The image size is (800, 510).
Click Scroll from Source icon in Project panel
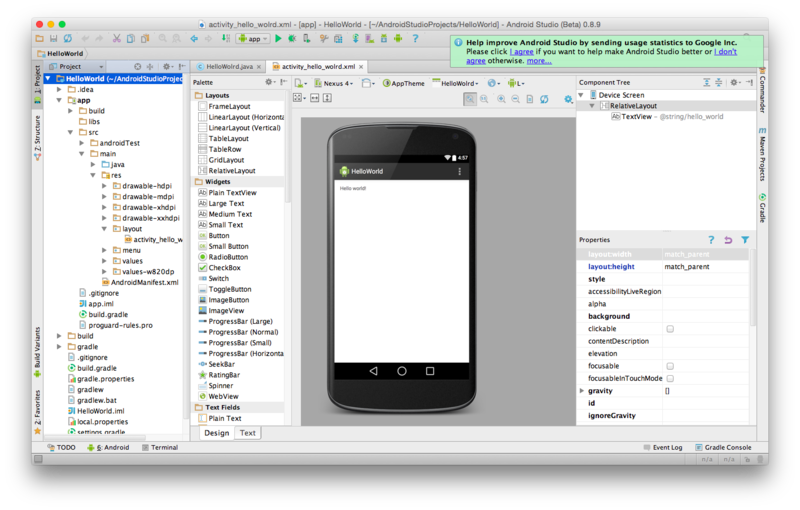coord(137,66)
